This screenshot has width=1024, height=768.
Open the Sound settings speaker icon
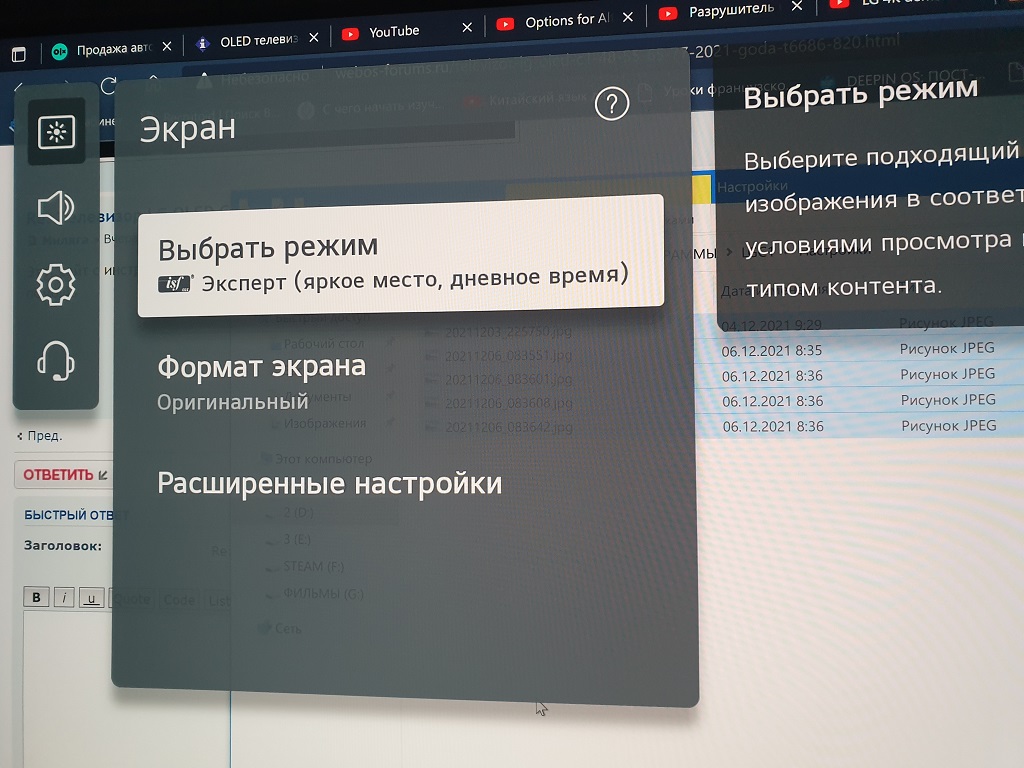coord(55,208)
